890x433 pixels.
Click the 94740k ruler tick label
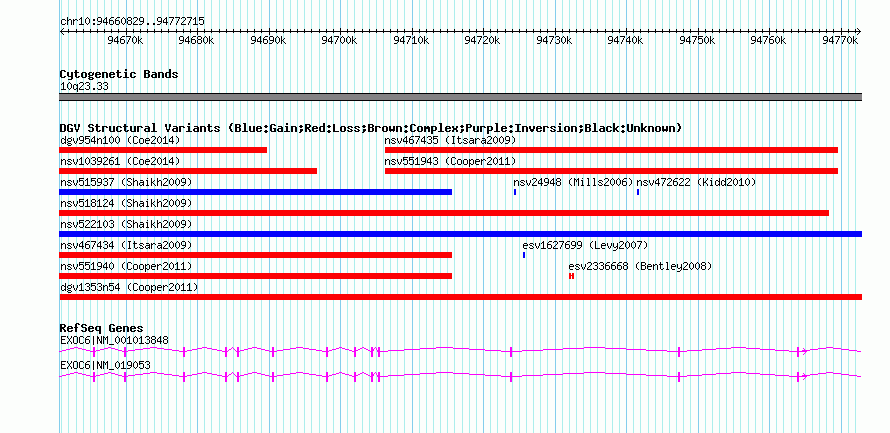625,40
